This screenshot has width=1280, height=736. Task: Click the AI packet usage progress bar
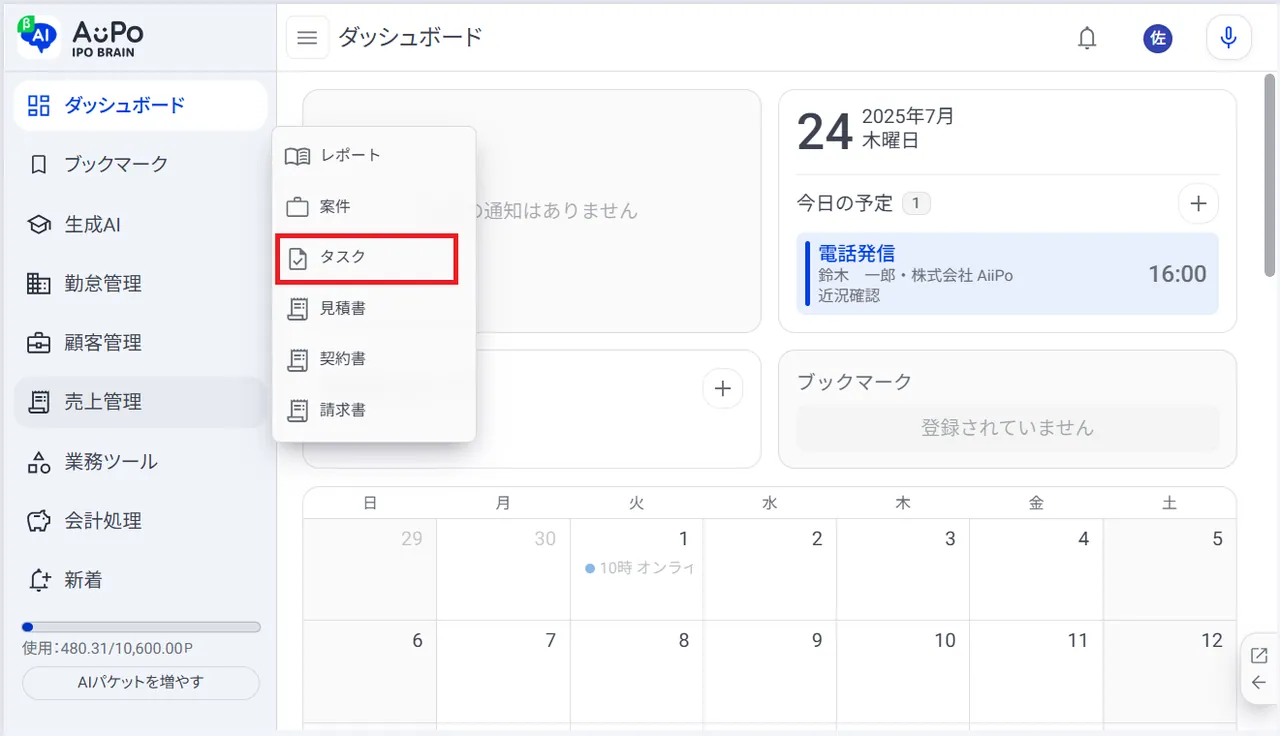(x=141, y=627)
